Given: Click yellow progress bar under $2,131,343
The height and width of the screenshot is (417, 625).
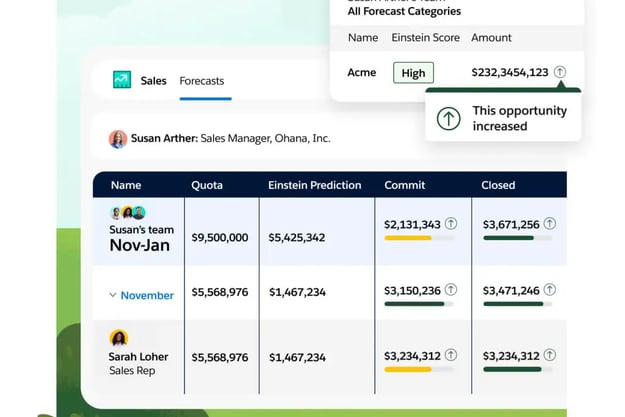Looking at the screenshot, I should [419, 238].
